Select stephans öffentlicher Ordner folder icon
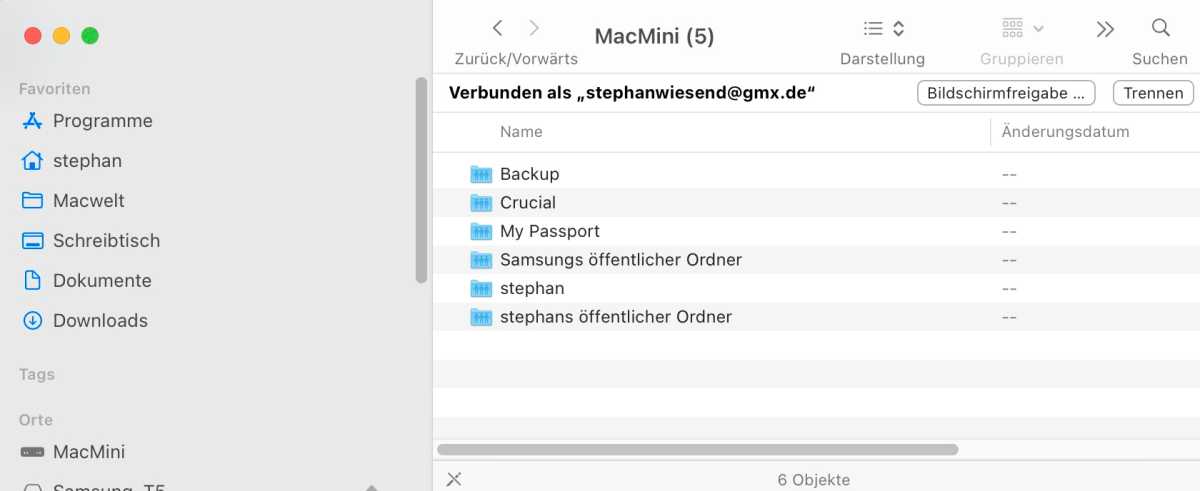This screenshot has height=491, width=1200. pos(481,317)
